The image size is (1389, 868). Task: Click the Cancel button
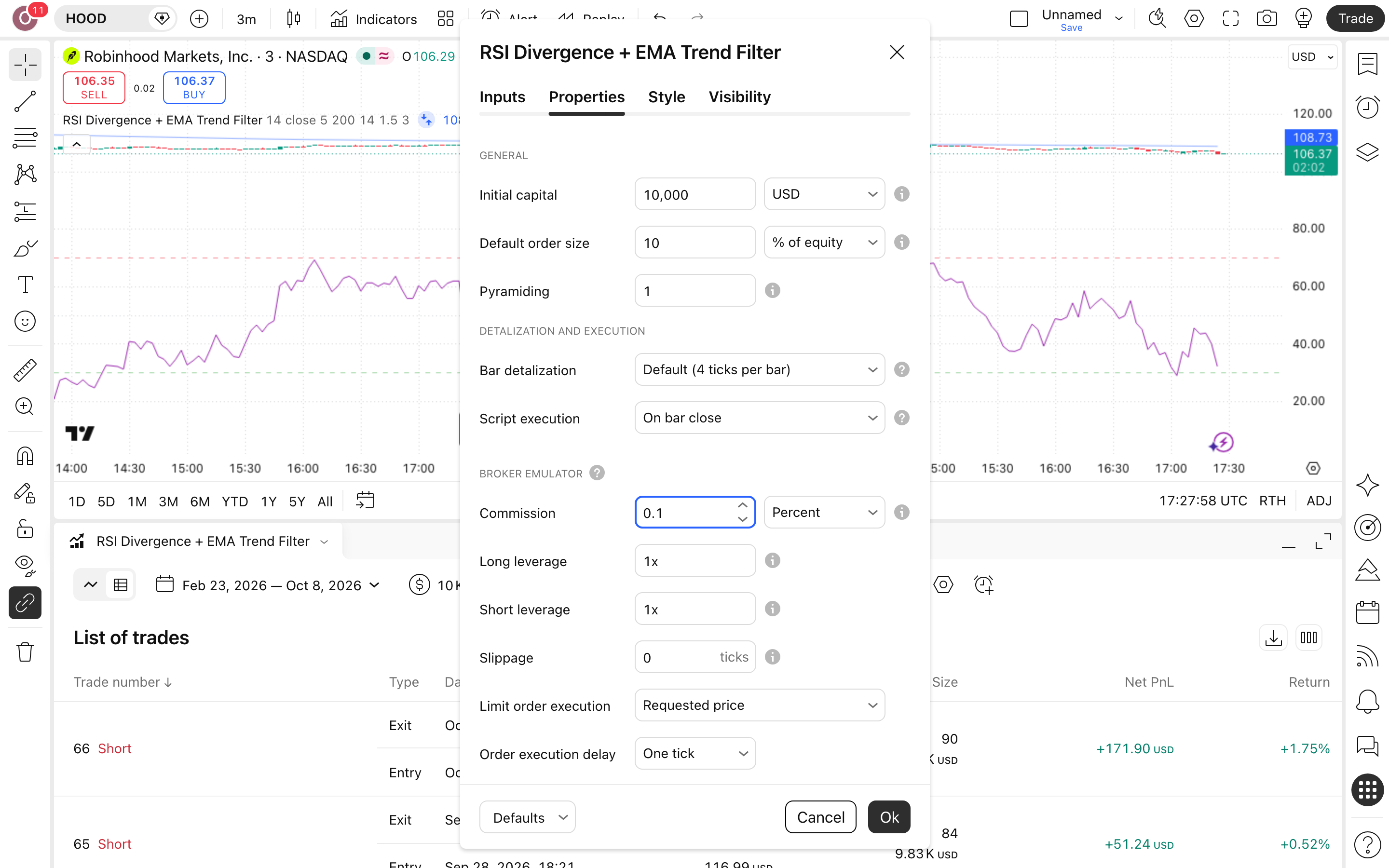click(820, 817)
